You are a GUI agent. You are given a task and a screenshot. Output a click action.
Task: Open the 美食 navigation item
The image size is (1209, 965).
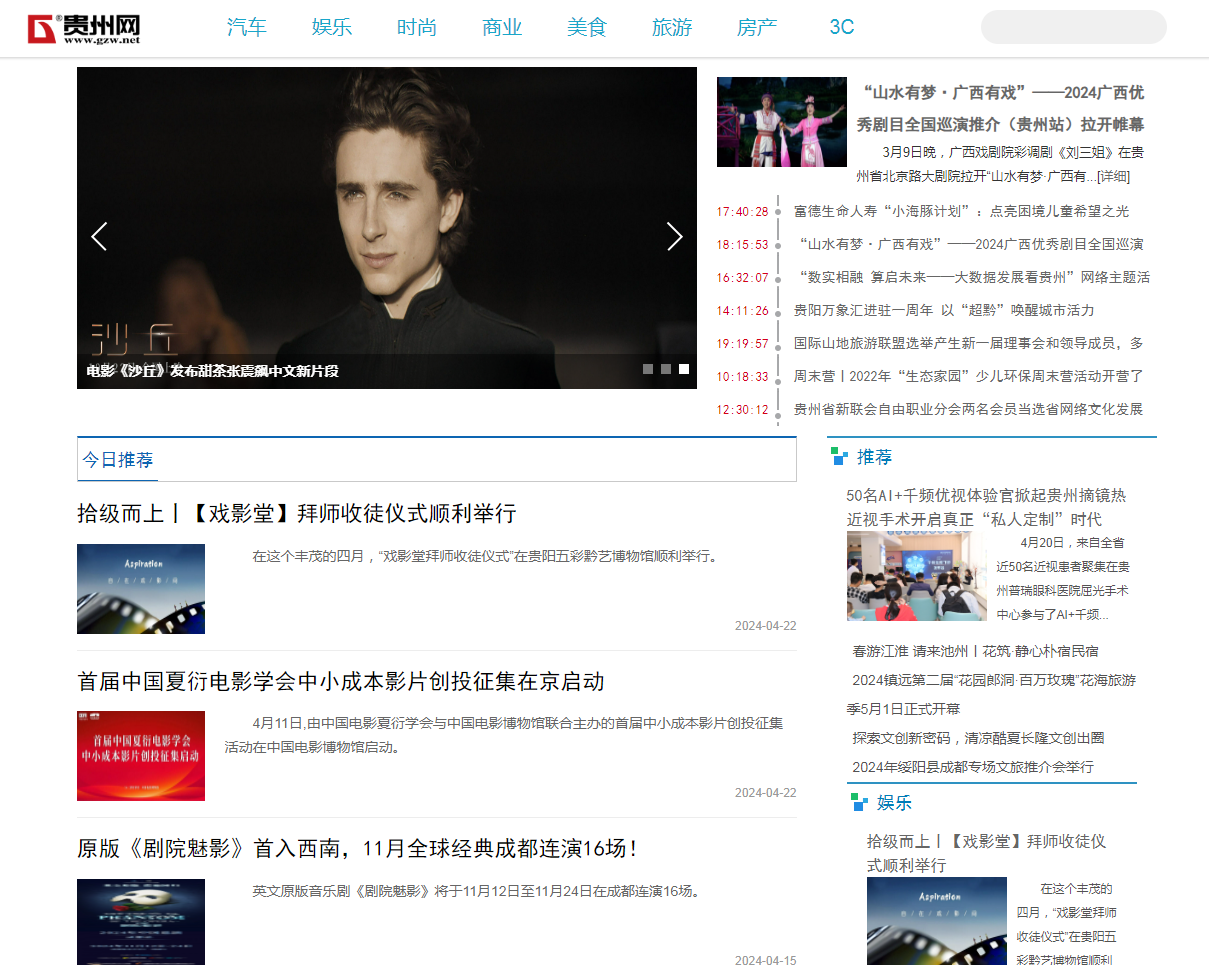[x=587, y=27]
